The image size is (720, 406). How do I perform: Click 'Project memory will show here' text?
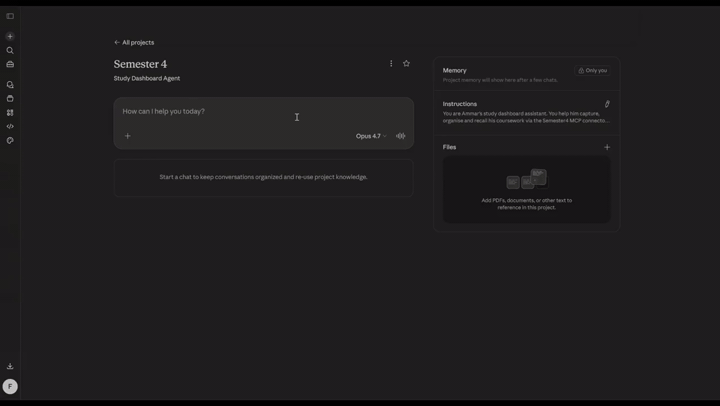click(x=500, y=80)
